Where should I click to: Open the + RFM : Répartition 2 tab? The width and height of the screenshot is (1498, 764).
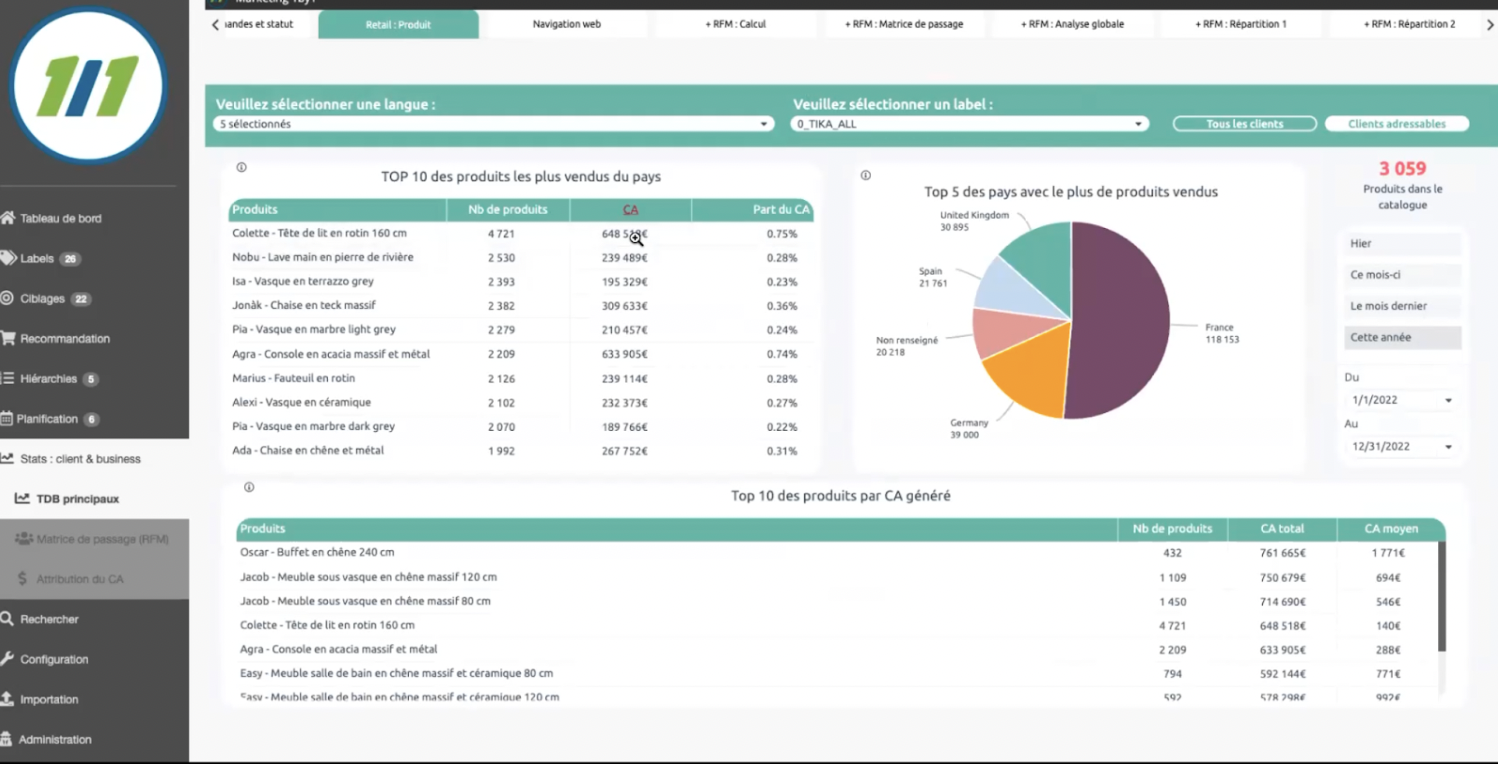tap(1410, 24)
